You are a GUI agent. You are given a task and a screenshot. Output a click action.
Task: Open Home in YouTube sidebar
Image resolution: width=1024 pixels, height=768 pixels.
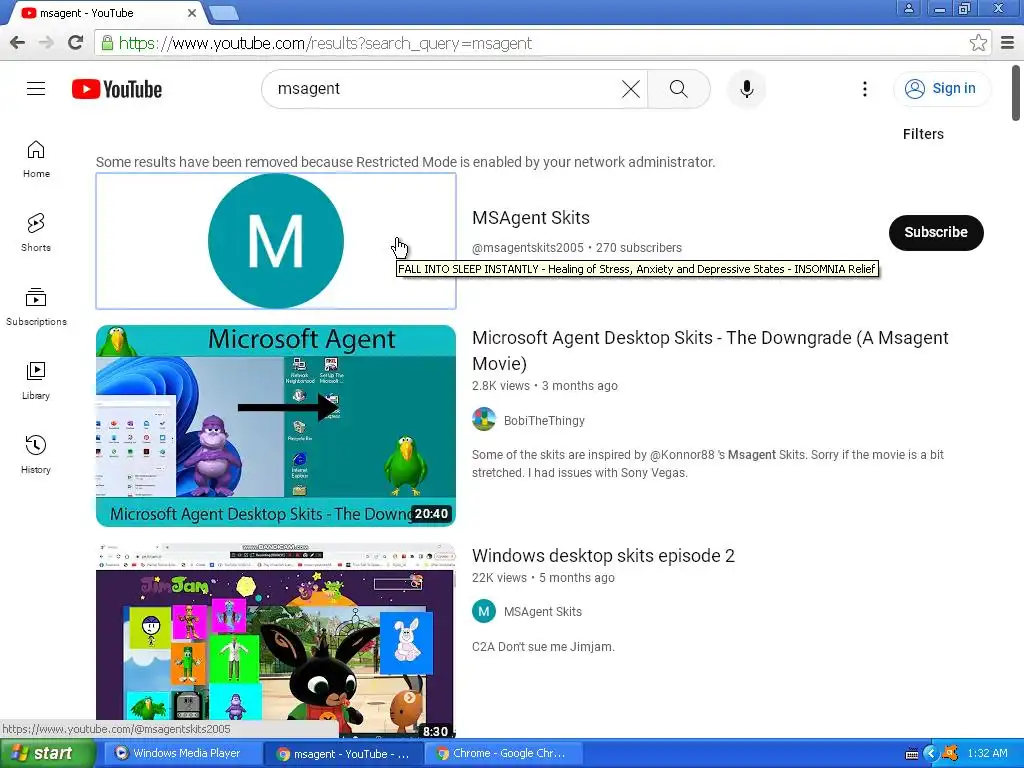36,159
